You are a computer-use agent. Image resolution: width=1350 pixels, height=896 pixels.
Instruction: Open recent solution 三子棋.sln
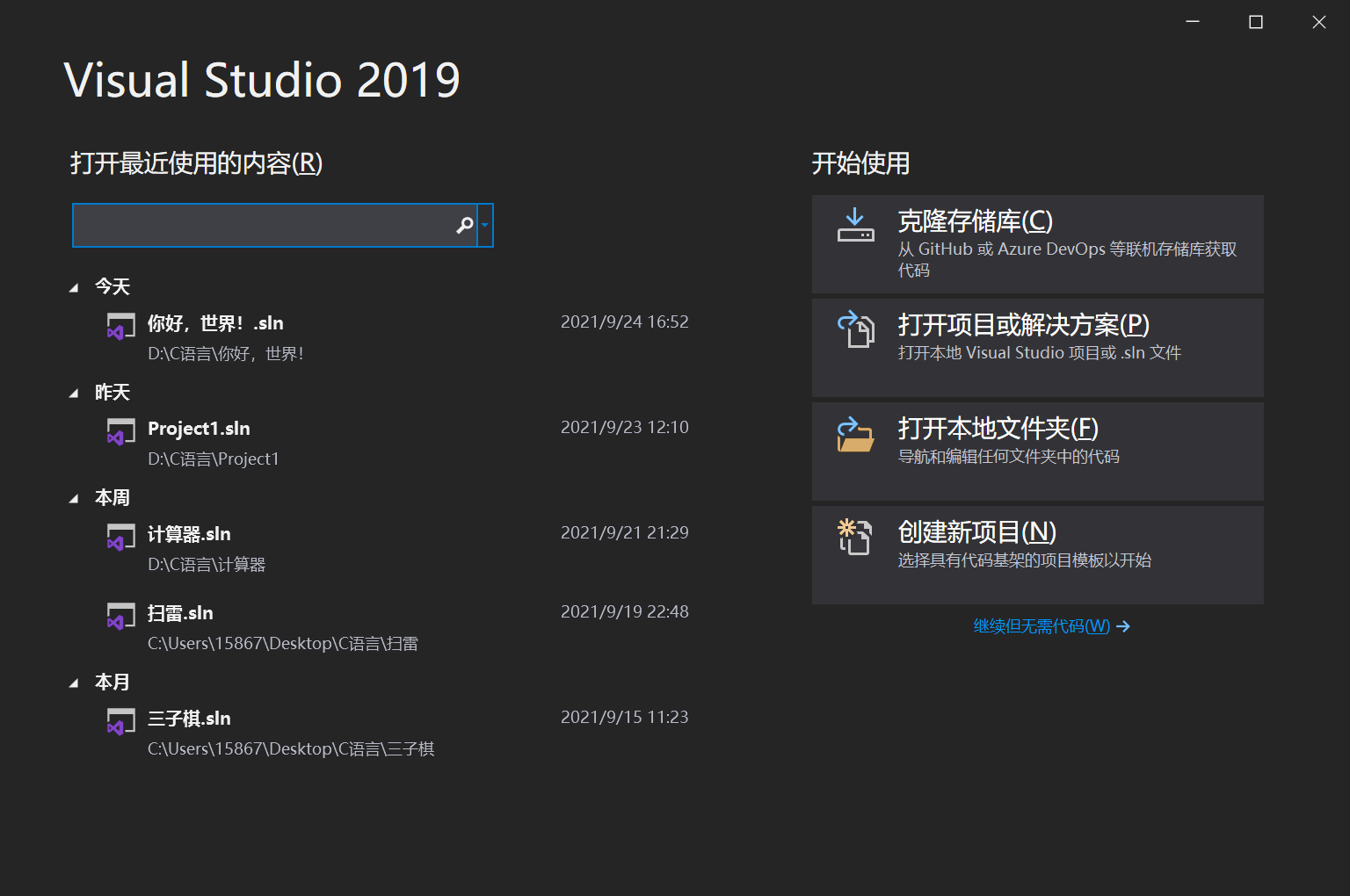[189, 719]
